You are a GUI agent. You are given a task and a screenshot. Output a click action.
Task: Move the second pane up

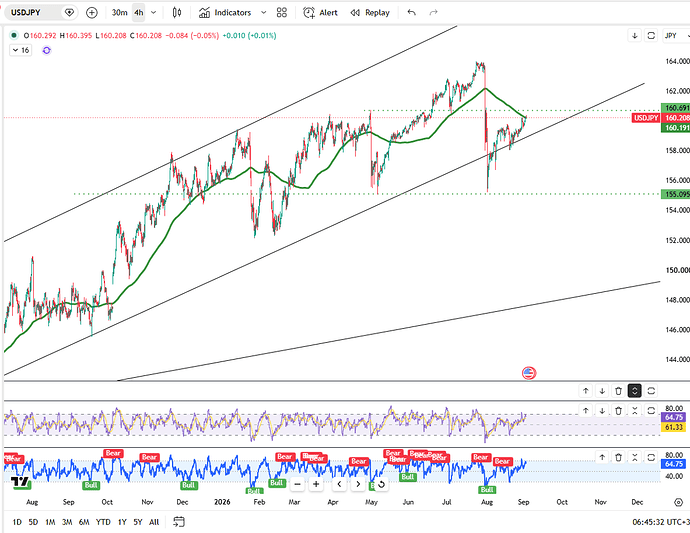[x=586, y=390]
